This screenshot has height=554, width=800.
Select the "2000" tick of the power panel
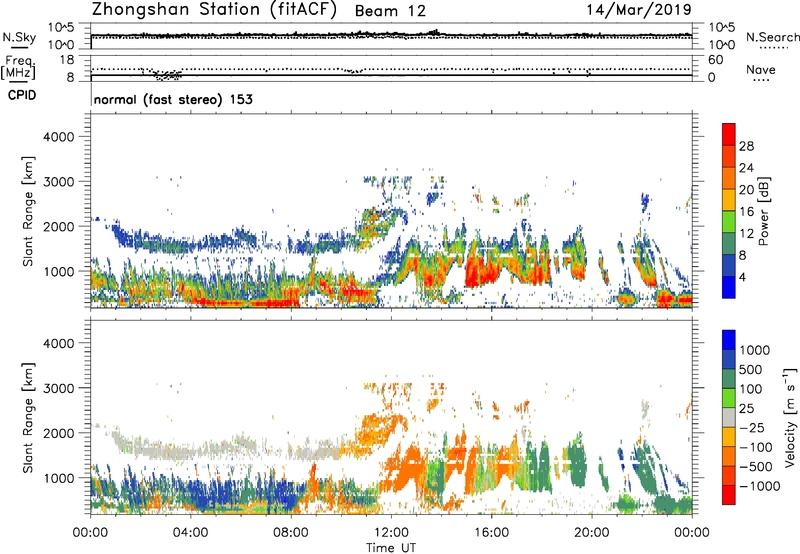tap(58, 226)
